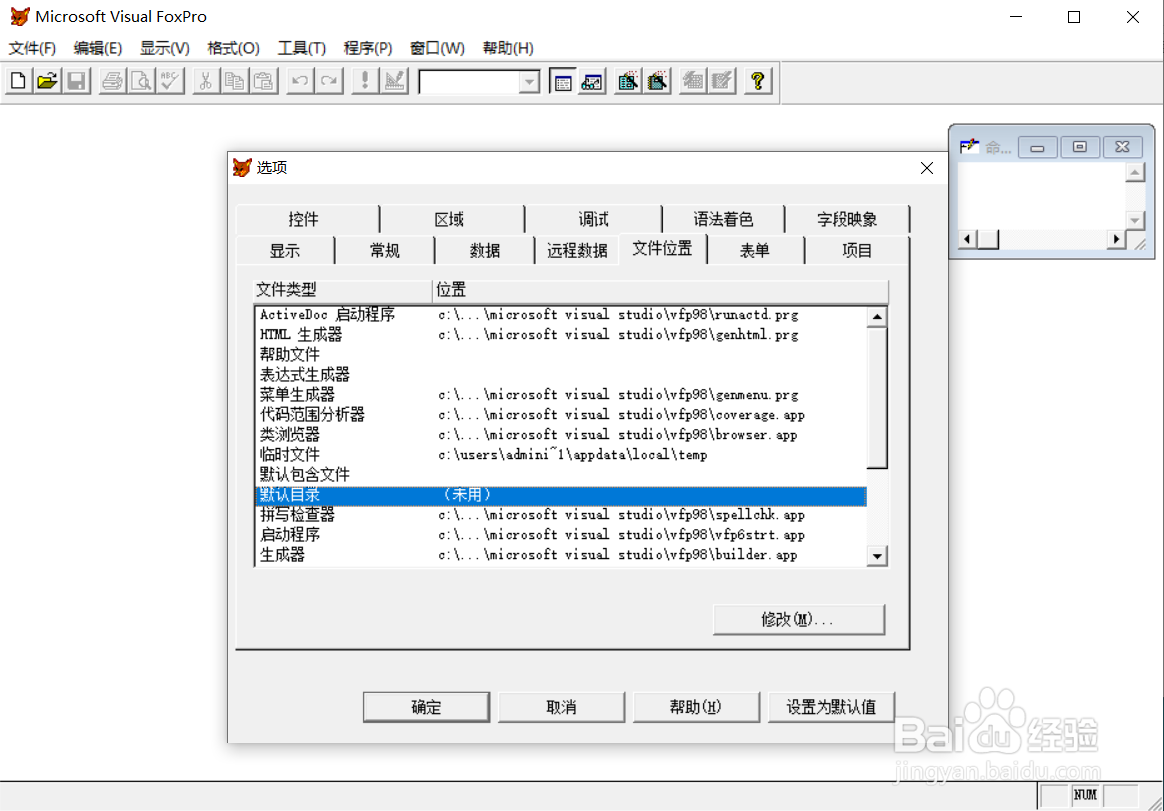1164x811 pixels.
Task: Open the 显示(V) menu
Action: click(x=165, y=48)
